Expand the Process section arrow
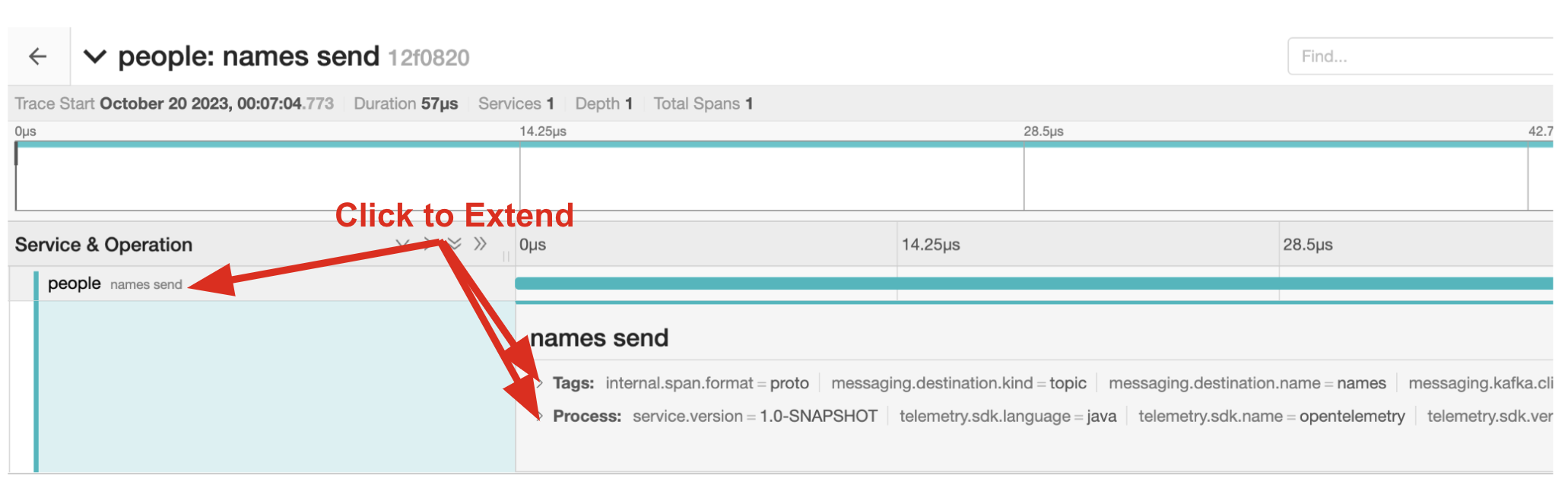The height and width of the screenshot is (488, 1568). (x=539, y=417)
